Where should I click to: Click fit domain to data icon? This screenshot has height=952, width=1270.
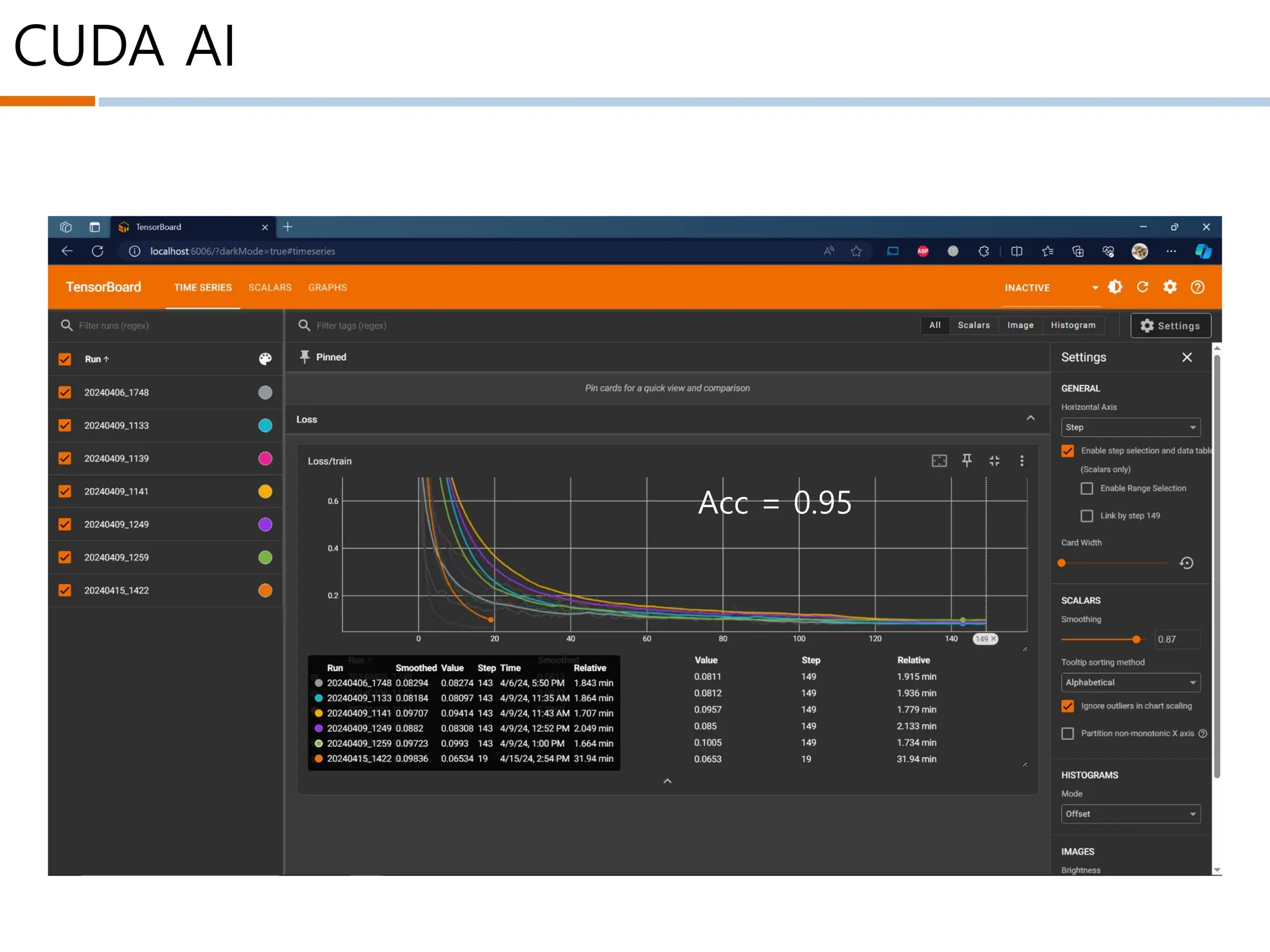pyautogui.click(x=939, y=461)
